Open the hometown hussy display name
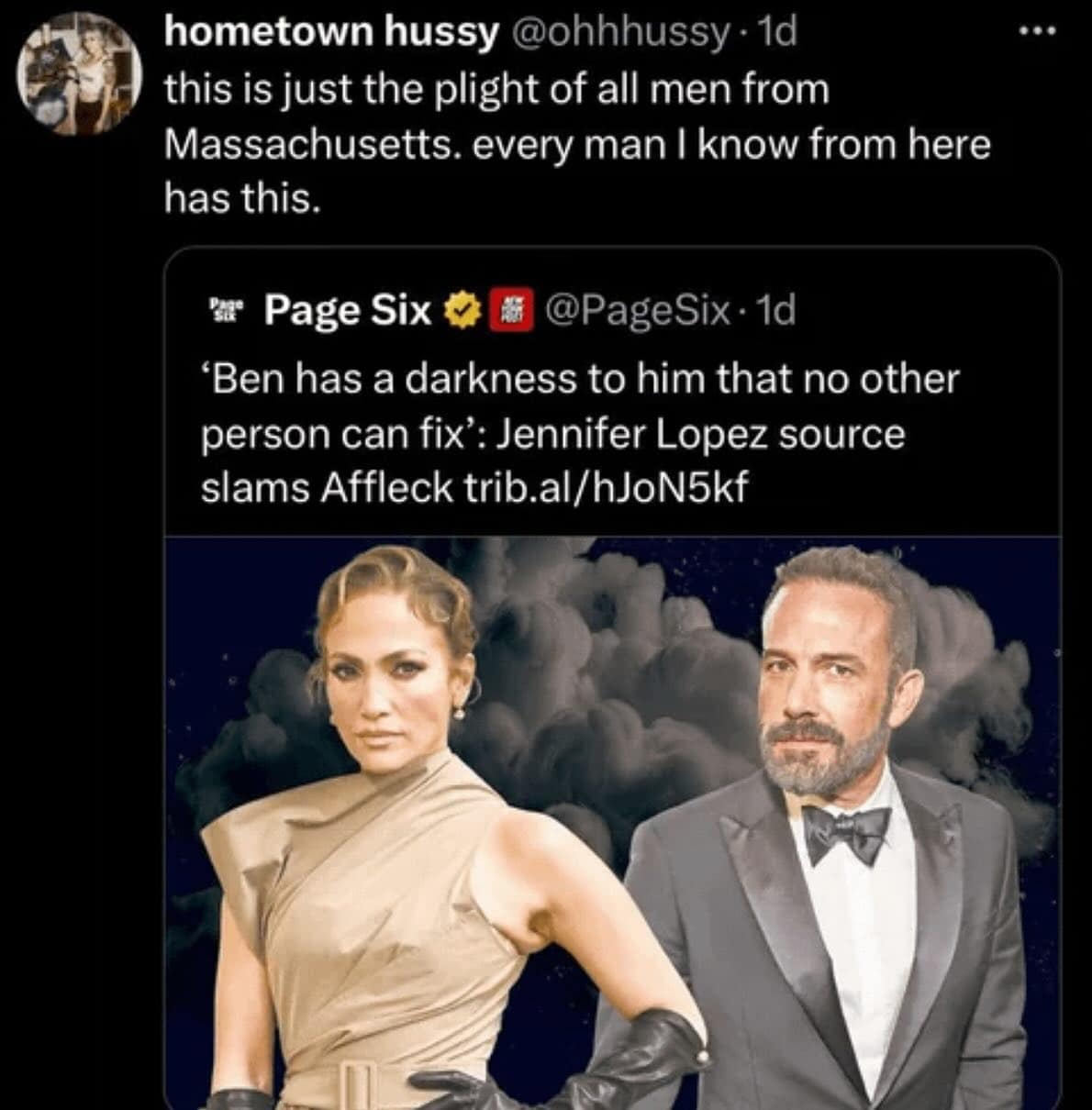The width and height of the screenshot is (1092, 1110). 330,33
